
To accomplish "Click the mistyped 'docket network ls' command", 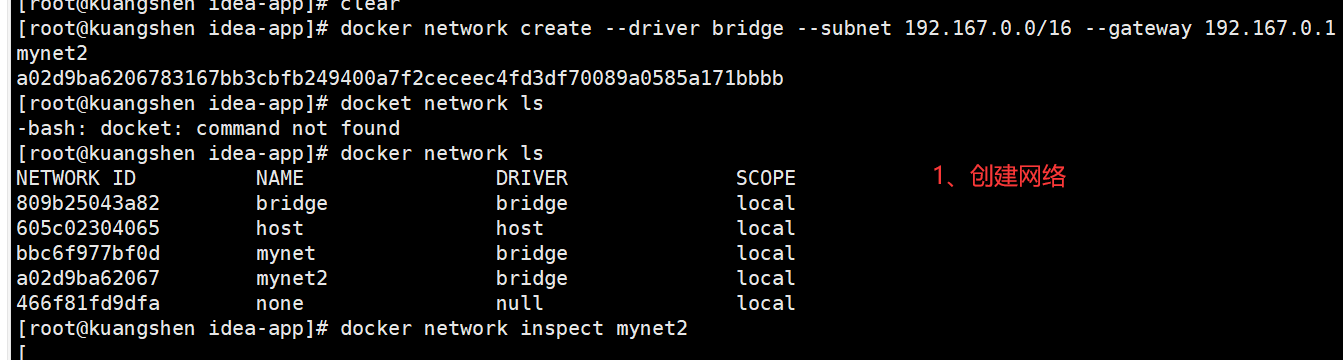I will [x=442, y=103].
